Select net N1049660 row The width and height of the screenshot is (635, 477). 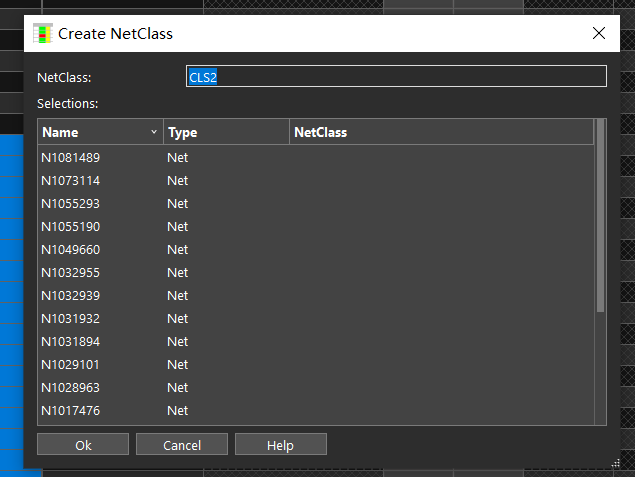pos(316,250)
